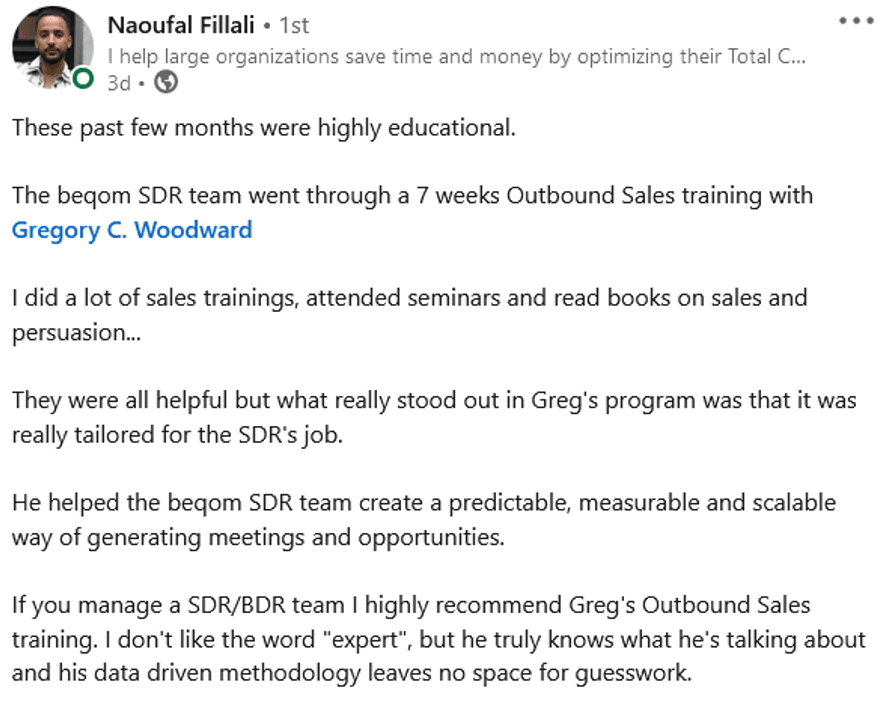Click the quoted word "expert" in the post
Viewport: 882px width, 717px height.
(364, 639)
